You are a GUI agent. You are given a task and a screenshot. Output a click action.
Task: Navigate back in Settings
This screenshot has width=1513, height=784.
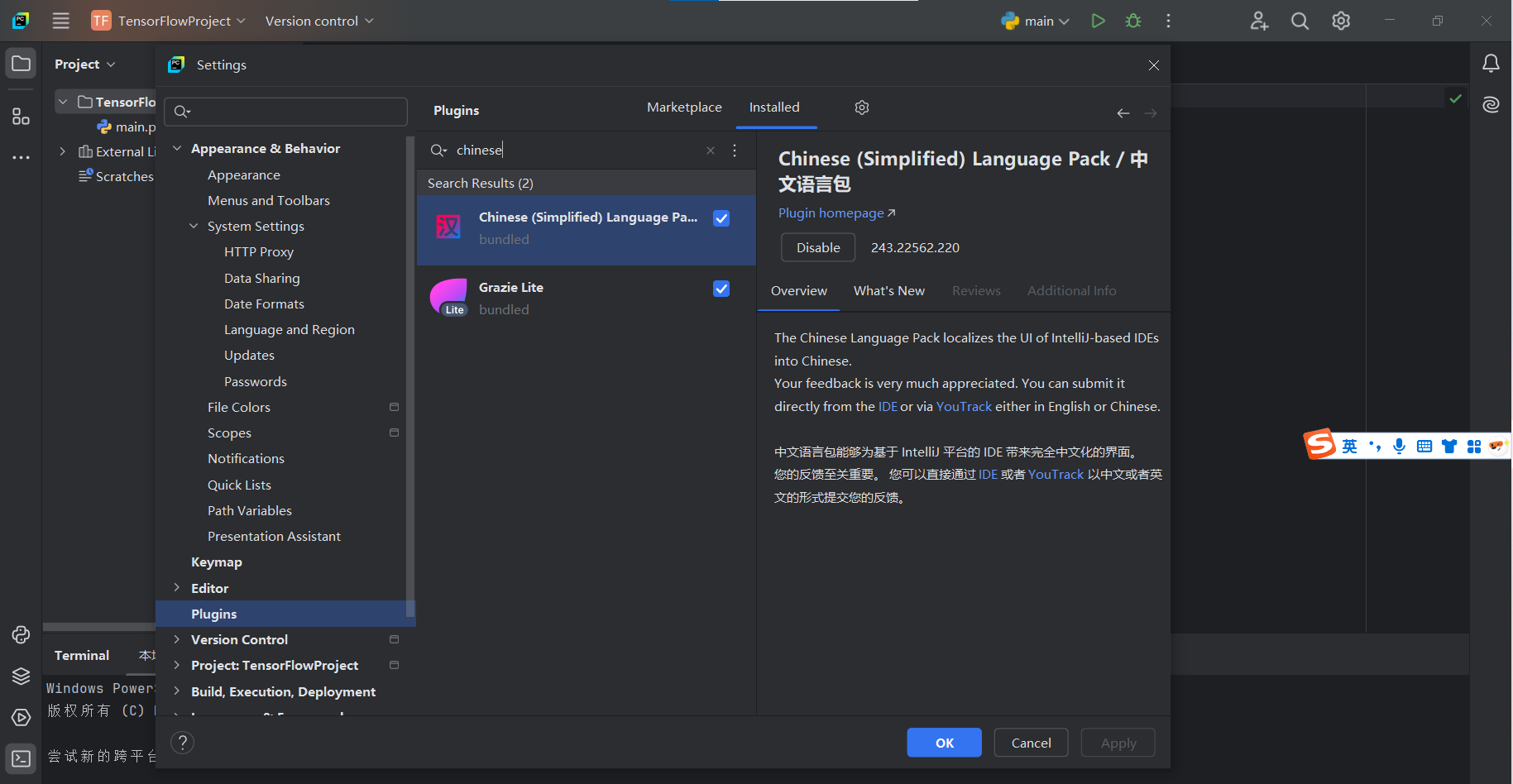coord(1123,113)
